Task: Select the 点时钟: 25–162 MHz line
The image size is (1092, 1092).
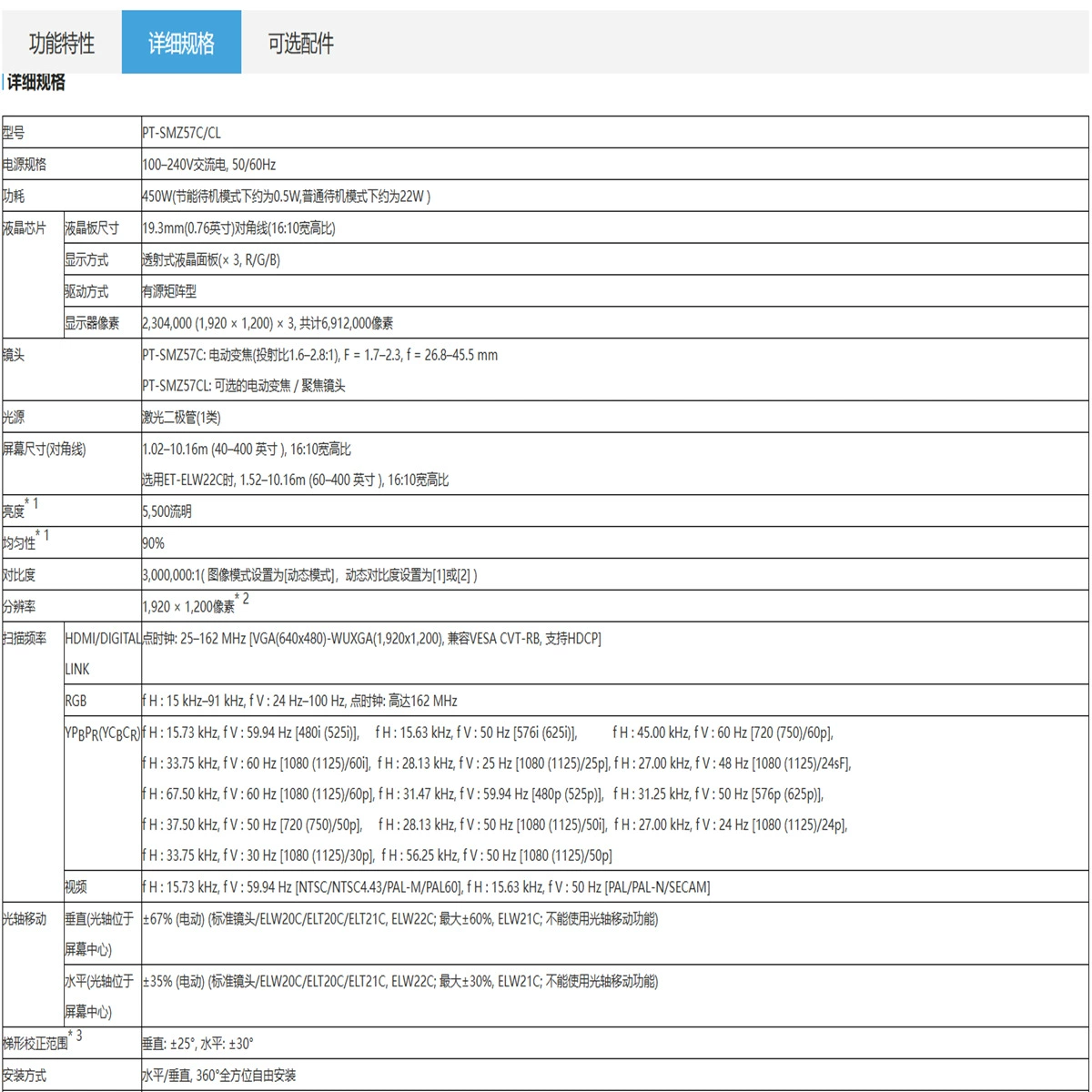Action: 371,639
